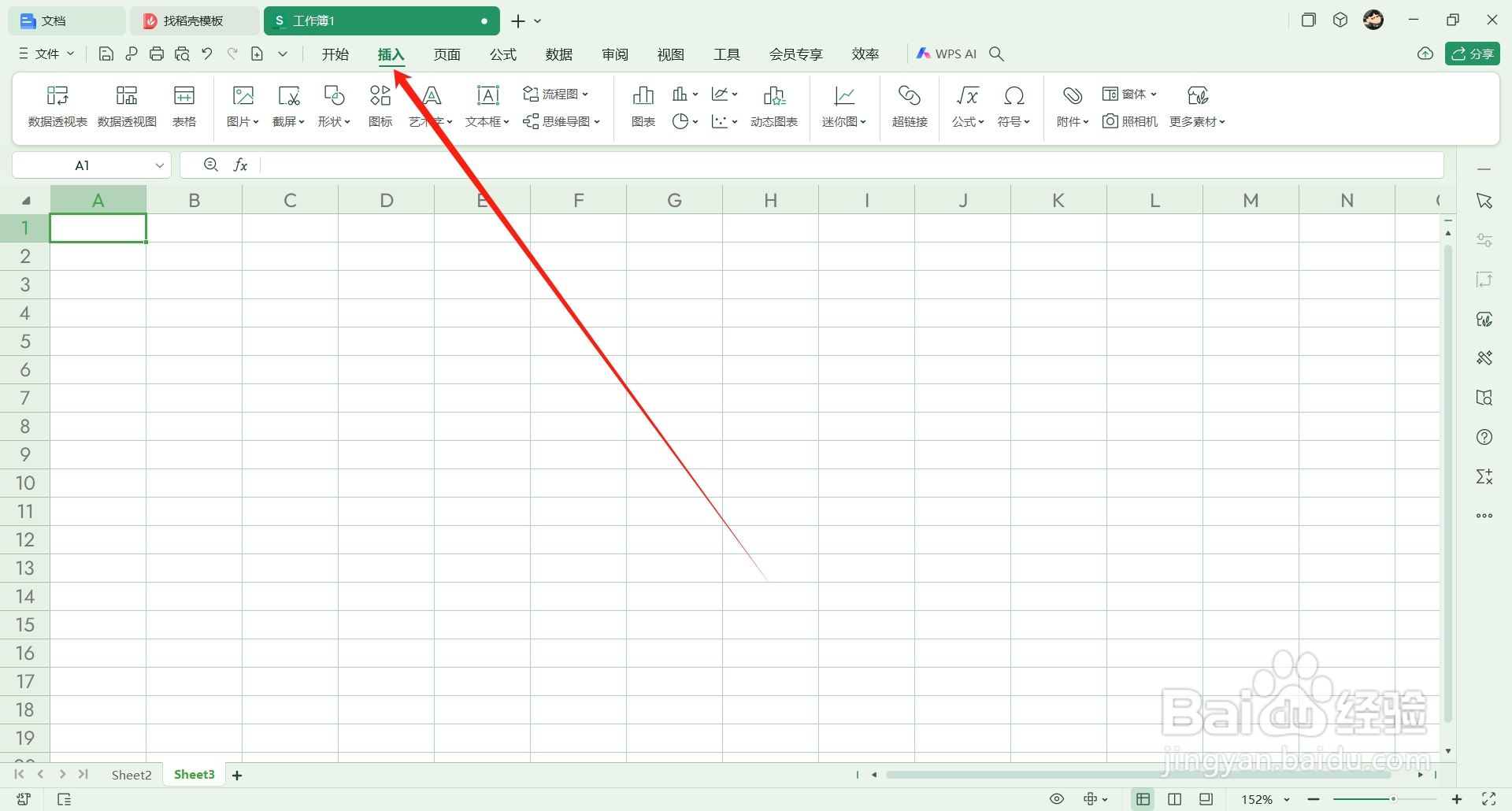This screenshot has width=1512, height=811.
Task: Open the 开始 Home tab
Action: (335, 54)
